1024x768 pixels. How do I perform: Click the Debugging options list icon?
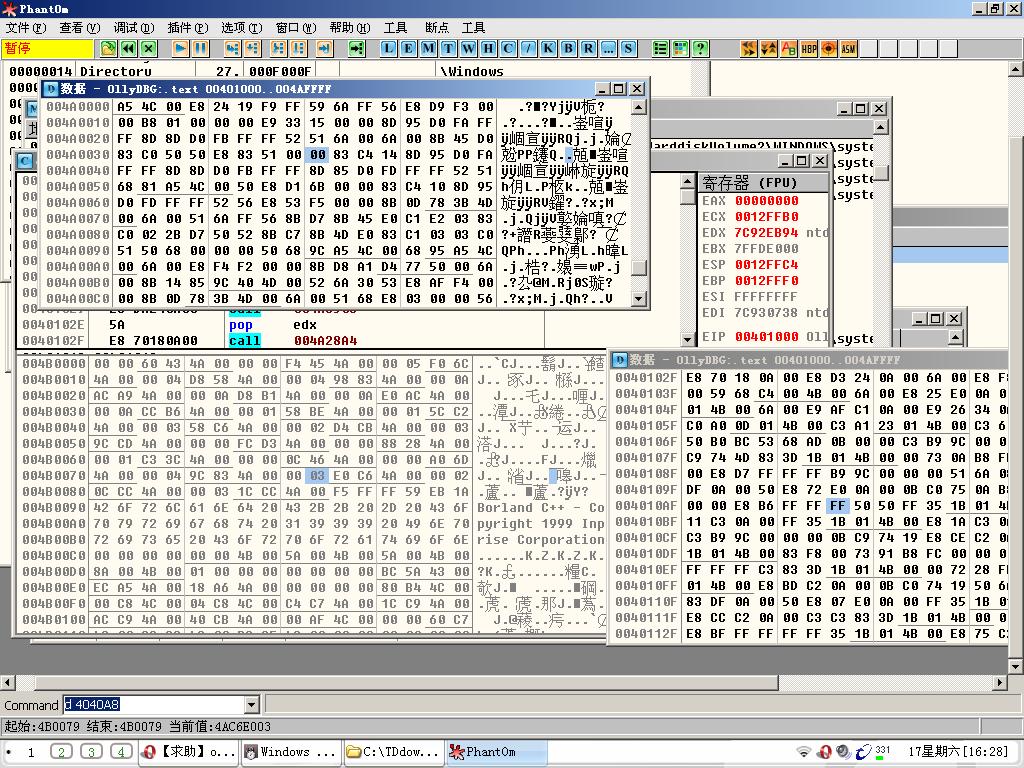(660, 48)
